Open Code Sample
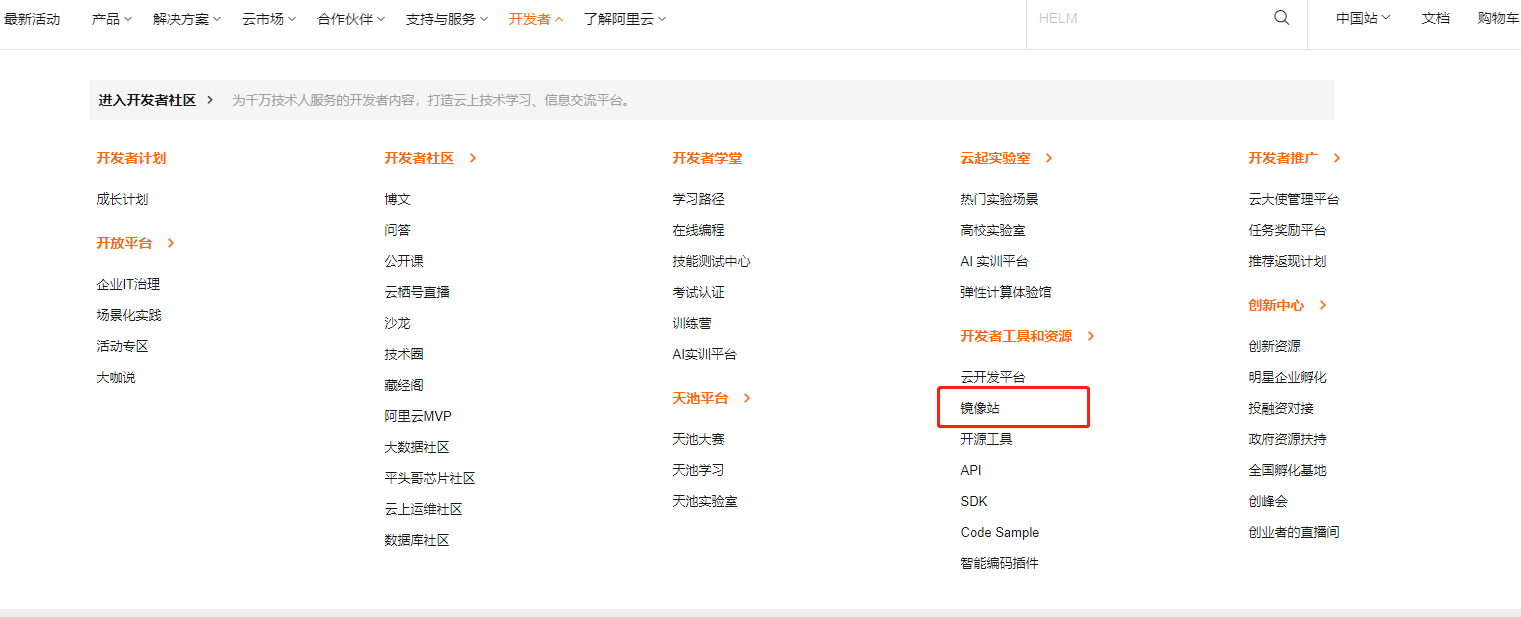Viewport: 1521px width, 617px height. [x=1000, y=532]
